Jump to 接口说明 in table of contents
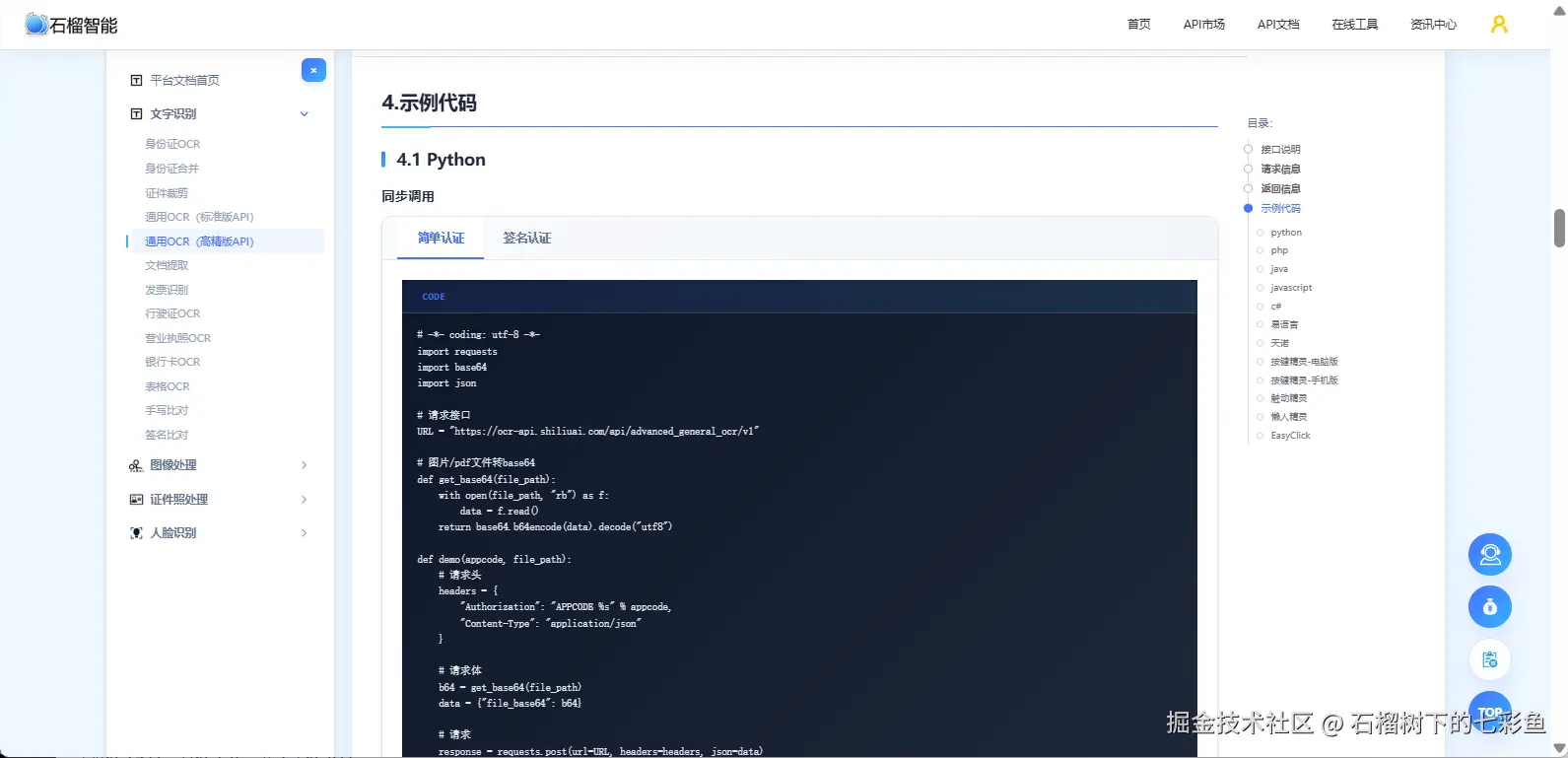This screenshot has height=758, width=1568. (x=1280, y=150)
